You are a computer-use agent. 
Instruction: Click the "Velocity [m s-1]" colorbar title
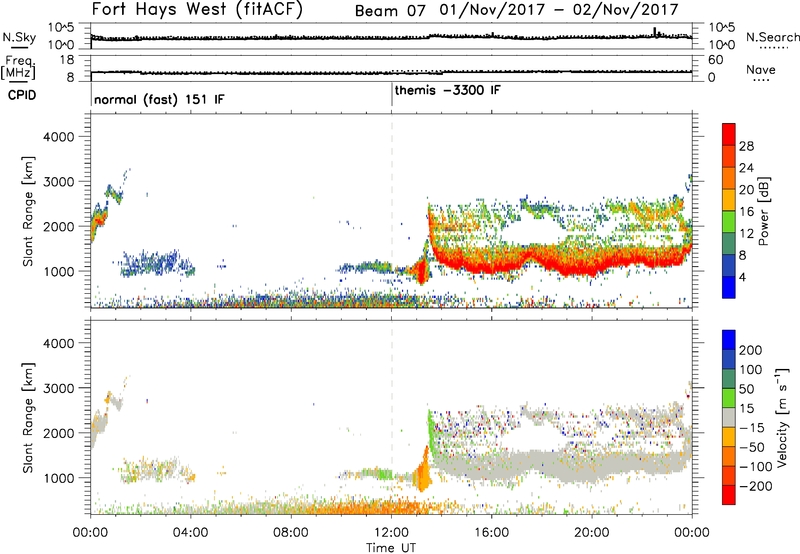tap(782, 417)
